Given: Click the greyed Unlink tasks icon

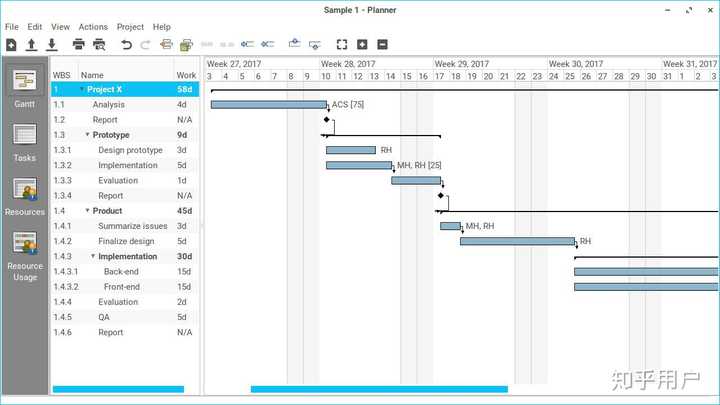Looking at the screenshot, I should tap(227, 45).
